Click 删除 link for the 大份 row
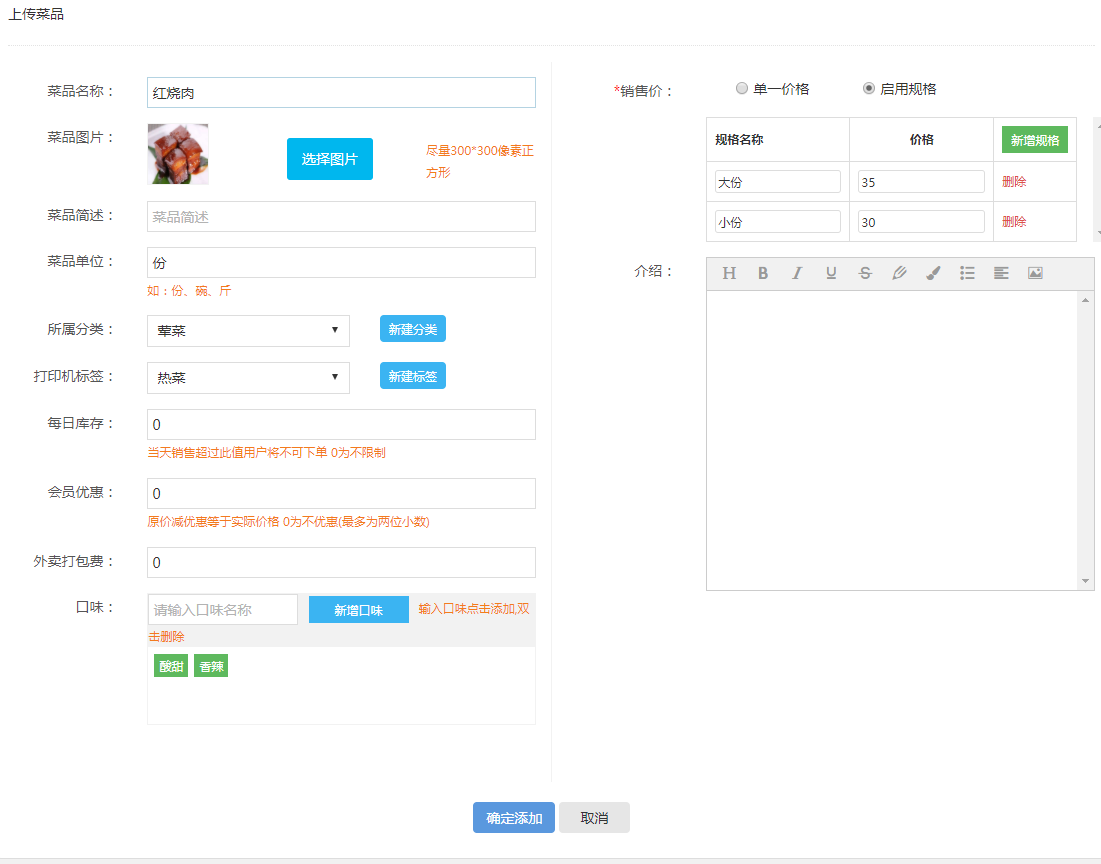The image size is (1101, 864). coord(1014,182)
